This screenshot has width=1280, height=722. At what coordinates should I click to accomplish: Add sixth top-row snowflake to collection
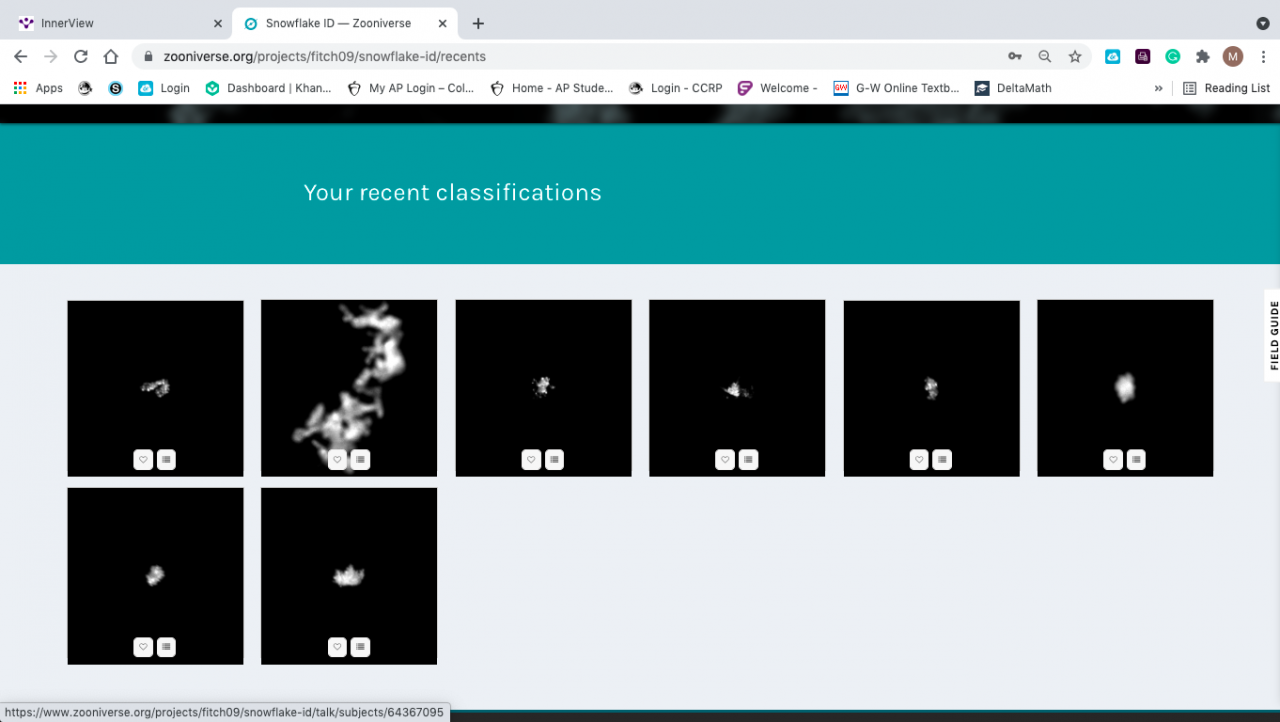tap(1137, 460)
